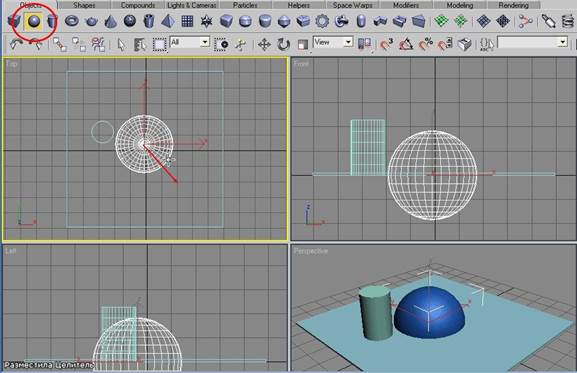
Task: Click the Top viewport label
Action: click(12, 64)
